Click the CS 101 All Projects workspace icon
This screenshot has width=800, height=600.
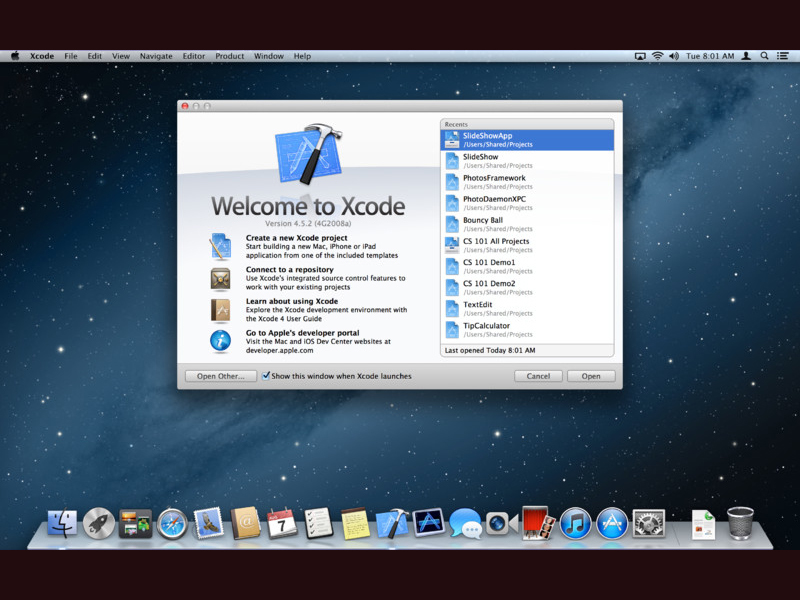(x=452, y=245)
